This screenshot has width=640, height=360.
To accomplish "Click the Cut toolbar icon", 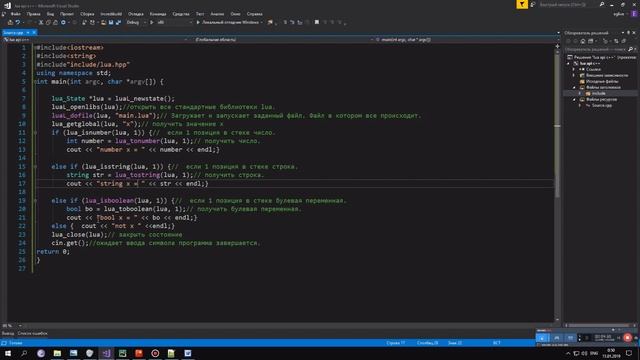I will pyautogui.click(x=41, y=22).
